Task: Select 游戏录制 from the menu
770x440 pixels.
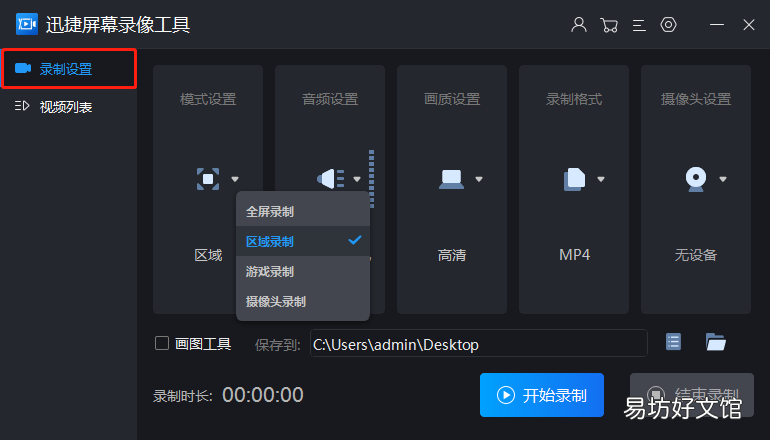Action: click(x=303, y=271)
